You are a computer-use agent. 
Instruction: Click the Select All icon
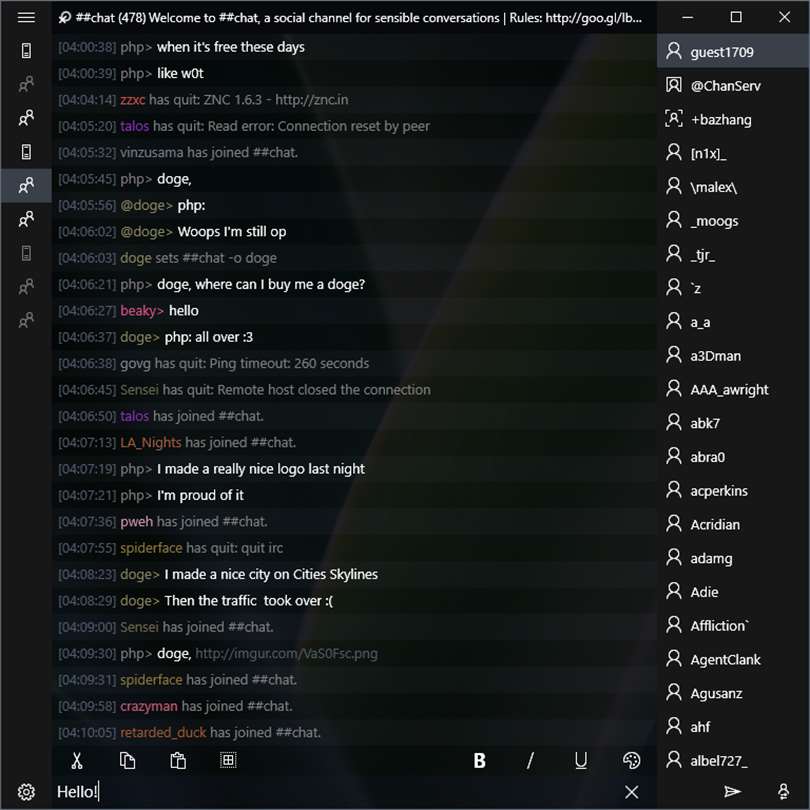point(228,760)
